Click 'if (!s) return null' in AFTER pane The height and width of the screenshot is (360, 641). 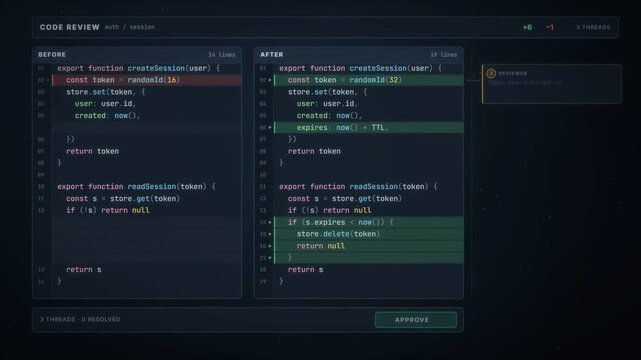click(330, 210)
